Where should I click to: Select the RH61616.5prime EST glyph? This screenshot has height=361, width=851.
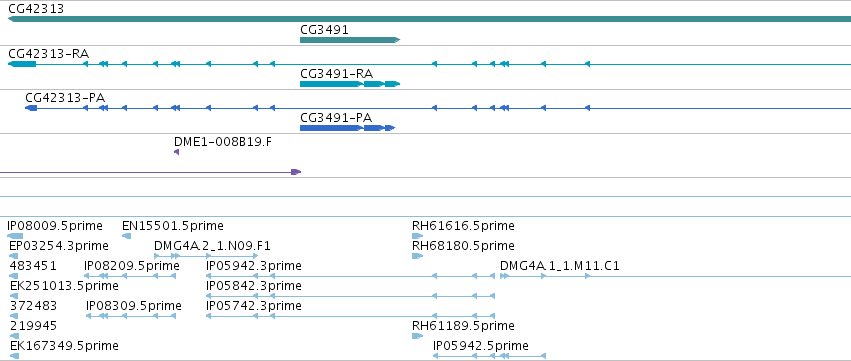click(417, 236)
